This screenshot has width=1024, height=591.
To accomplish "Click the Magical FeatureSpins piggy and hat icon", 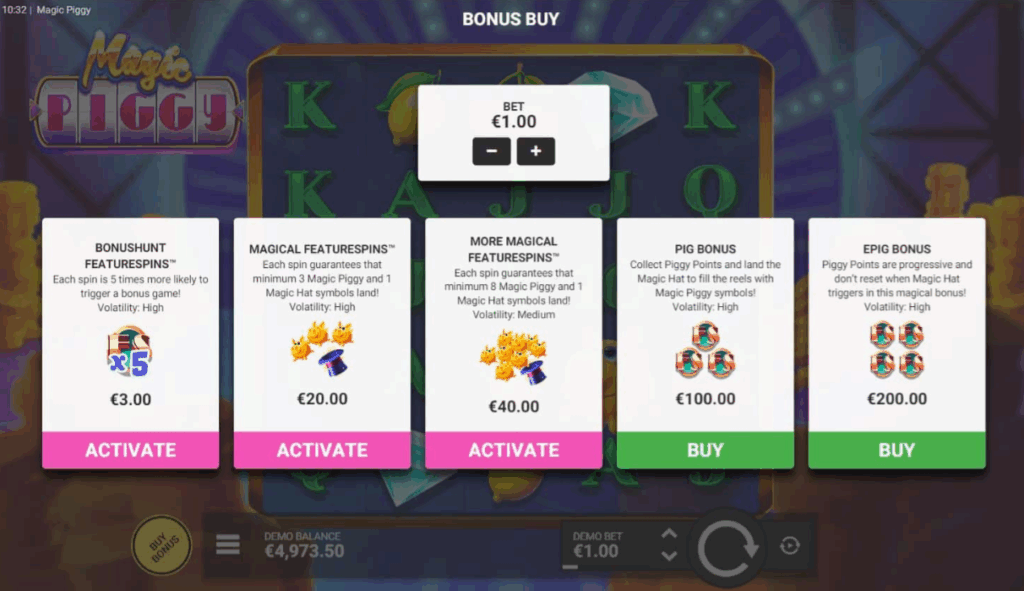I will (x=322, y=348).
